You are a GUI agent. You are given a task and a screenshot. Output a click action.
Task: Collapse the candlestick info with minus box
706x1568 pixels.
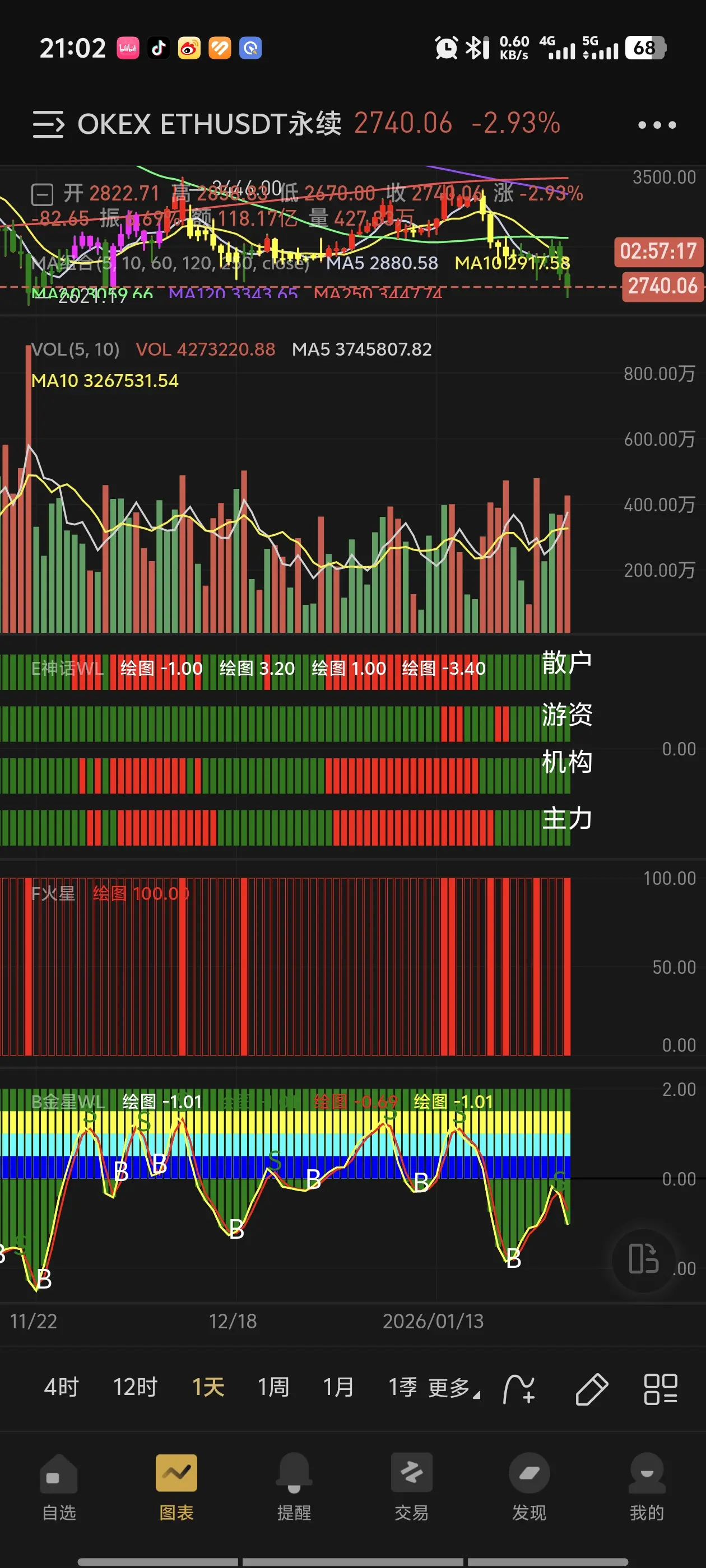tap(42, 195)
